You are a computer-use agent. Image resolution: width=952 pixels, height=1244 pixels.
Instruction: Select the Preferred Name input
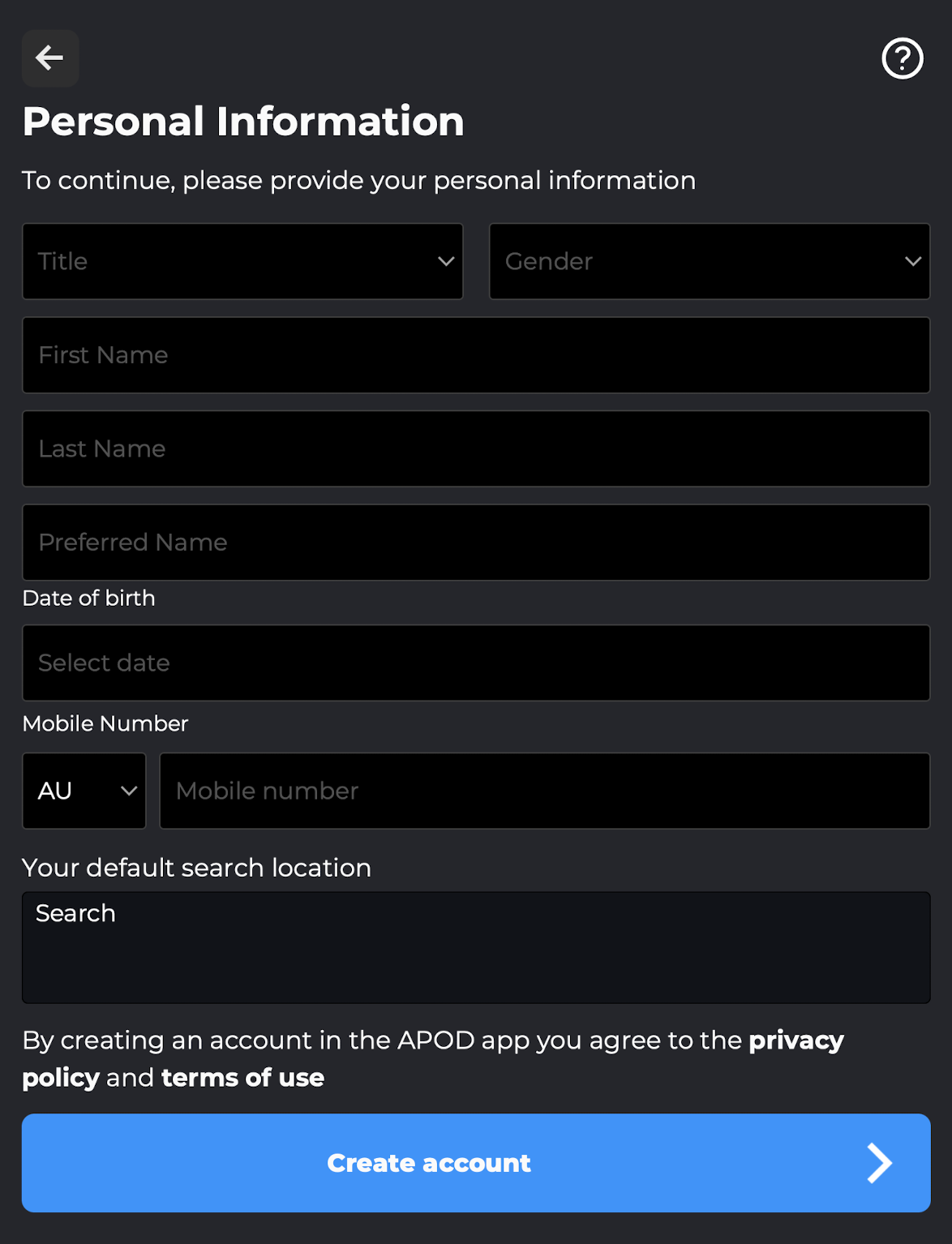[x=476, y=543]
